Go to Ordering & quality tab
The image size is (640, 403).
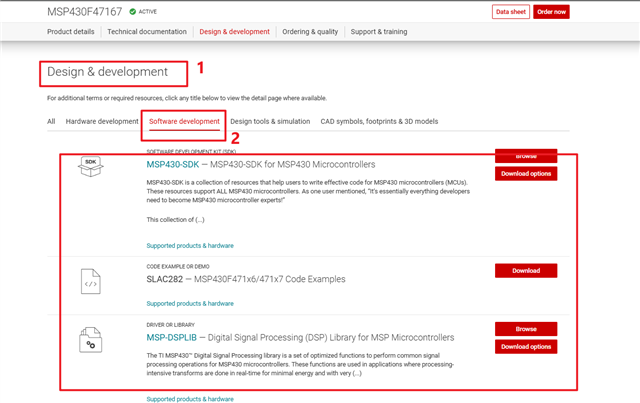coord(310,31)
